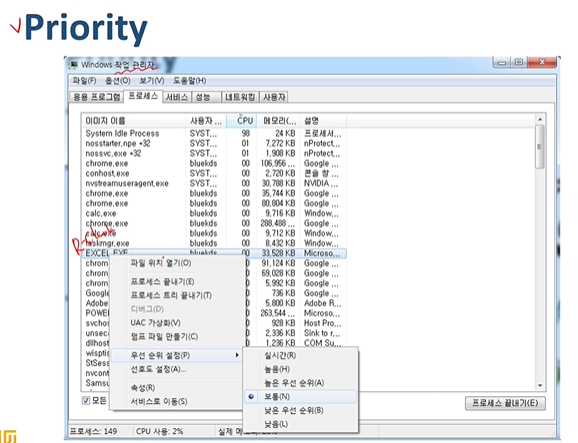This screenshot has width=578, height=443.
Task: Click status bar text 프로세스: 149
Action: point(94,431)
